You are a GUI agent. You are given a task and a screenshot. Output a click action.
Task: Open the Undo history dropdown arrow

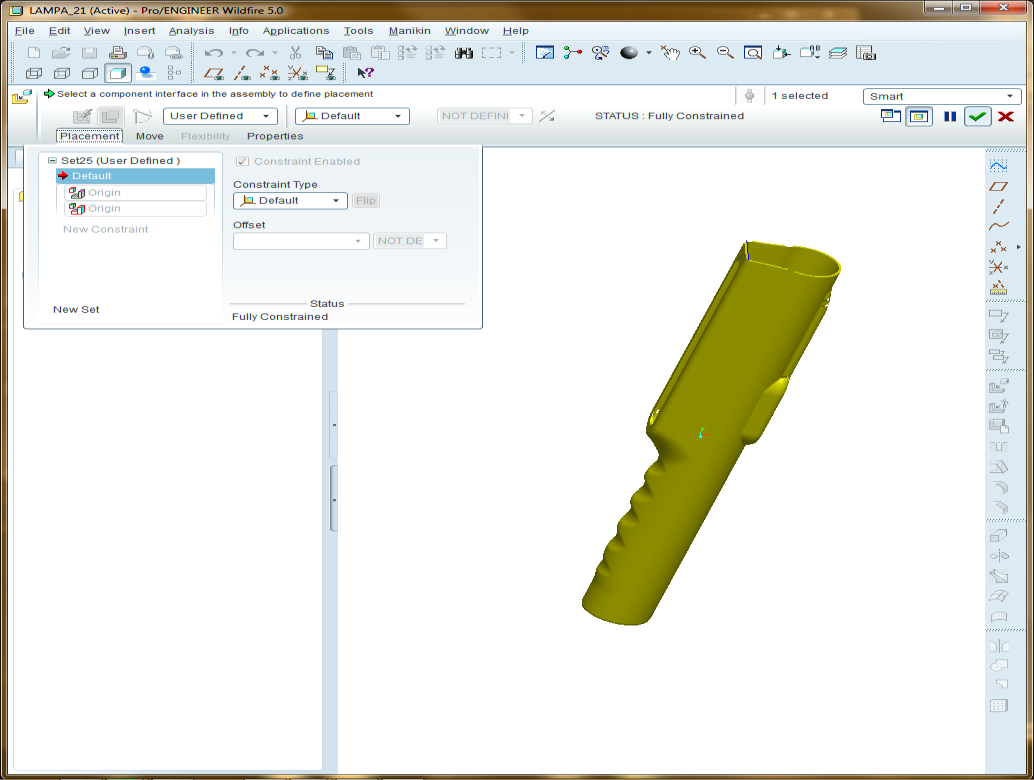coord(233,53)
